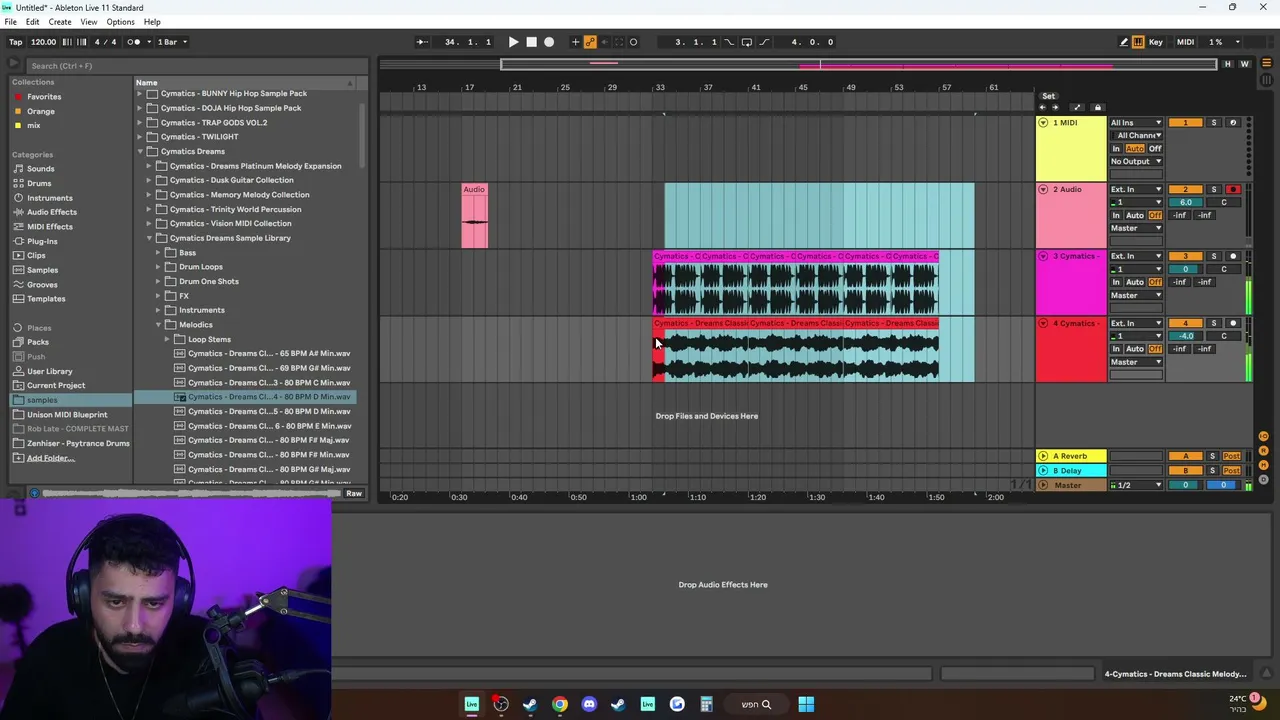The height and width of the screenshot is (720, 1280).
Task: Click the Tap tempo button
Action: [x=15, y=42]
